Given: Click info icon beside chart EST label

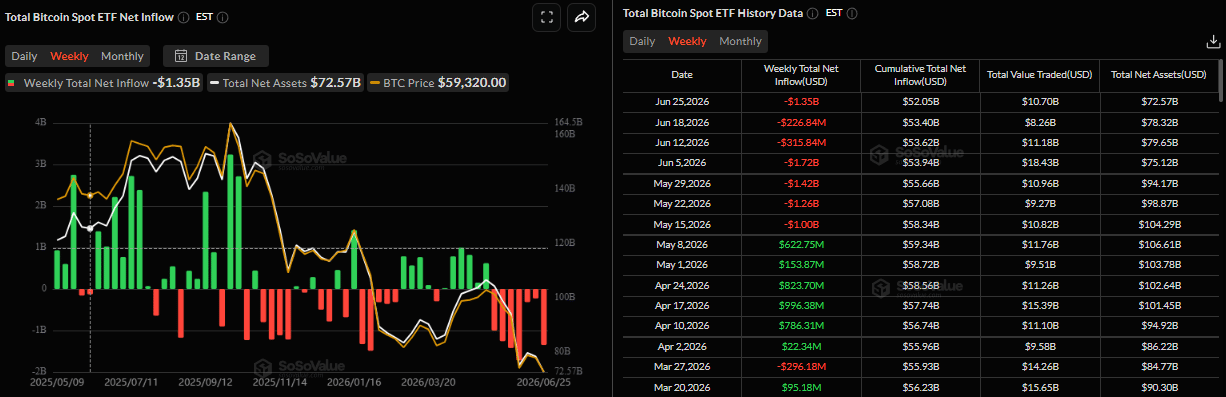Looking at the screenshot, I should click(222, 18).
